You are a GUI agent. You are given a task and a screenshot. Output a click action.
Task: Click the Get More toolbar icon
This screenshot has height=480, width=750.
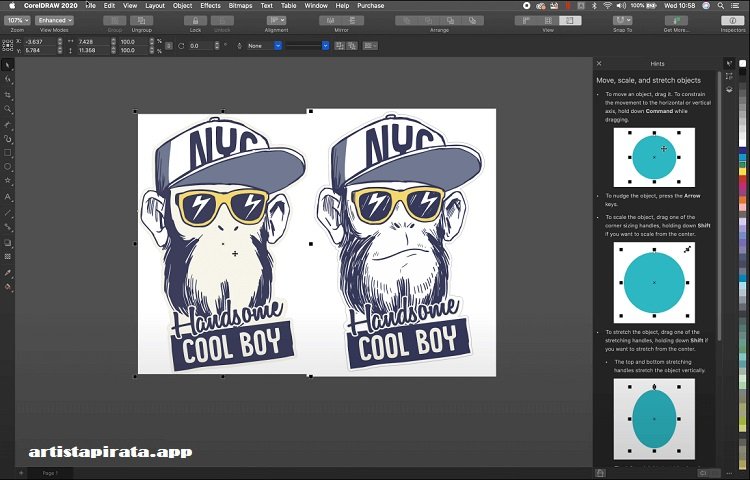pyautogui.click(x=676, y=21)
